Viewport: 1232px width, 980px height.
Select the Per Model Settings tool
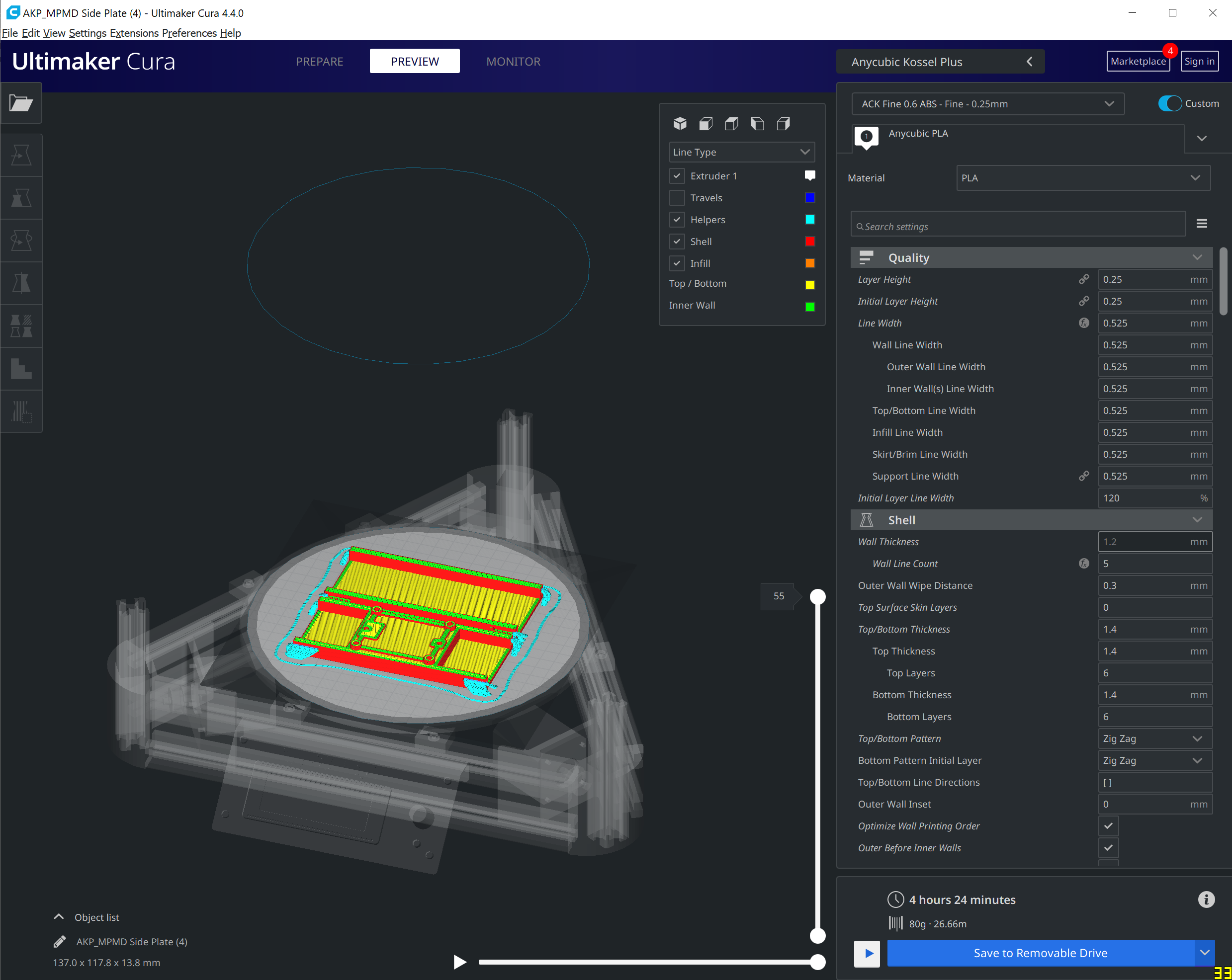click(x=21, y=326)
